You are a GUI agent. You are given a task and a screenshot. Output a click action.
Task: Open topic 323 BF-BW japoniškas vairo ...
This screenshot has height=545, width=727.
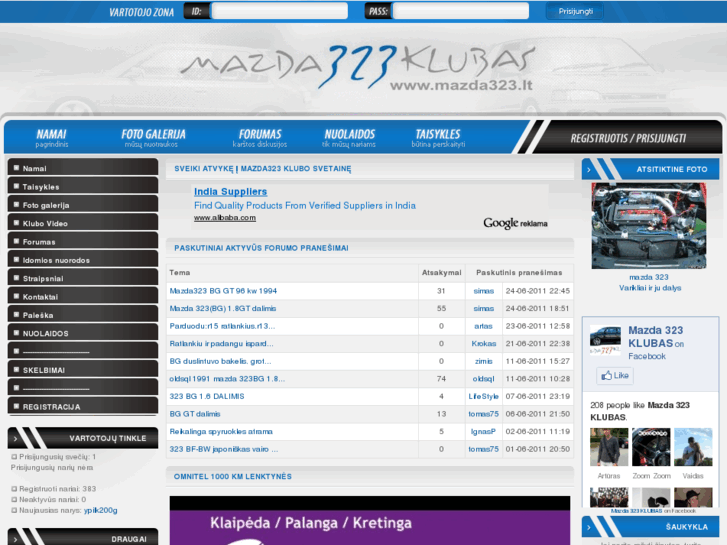(x=224, y=449)
